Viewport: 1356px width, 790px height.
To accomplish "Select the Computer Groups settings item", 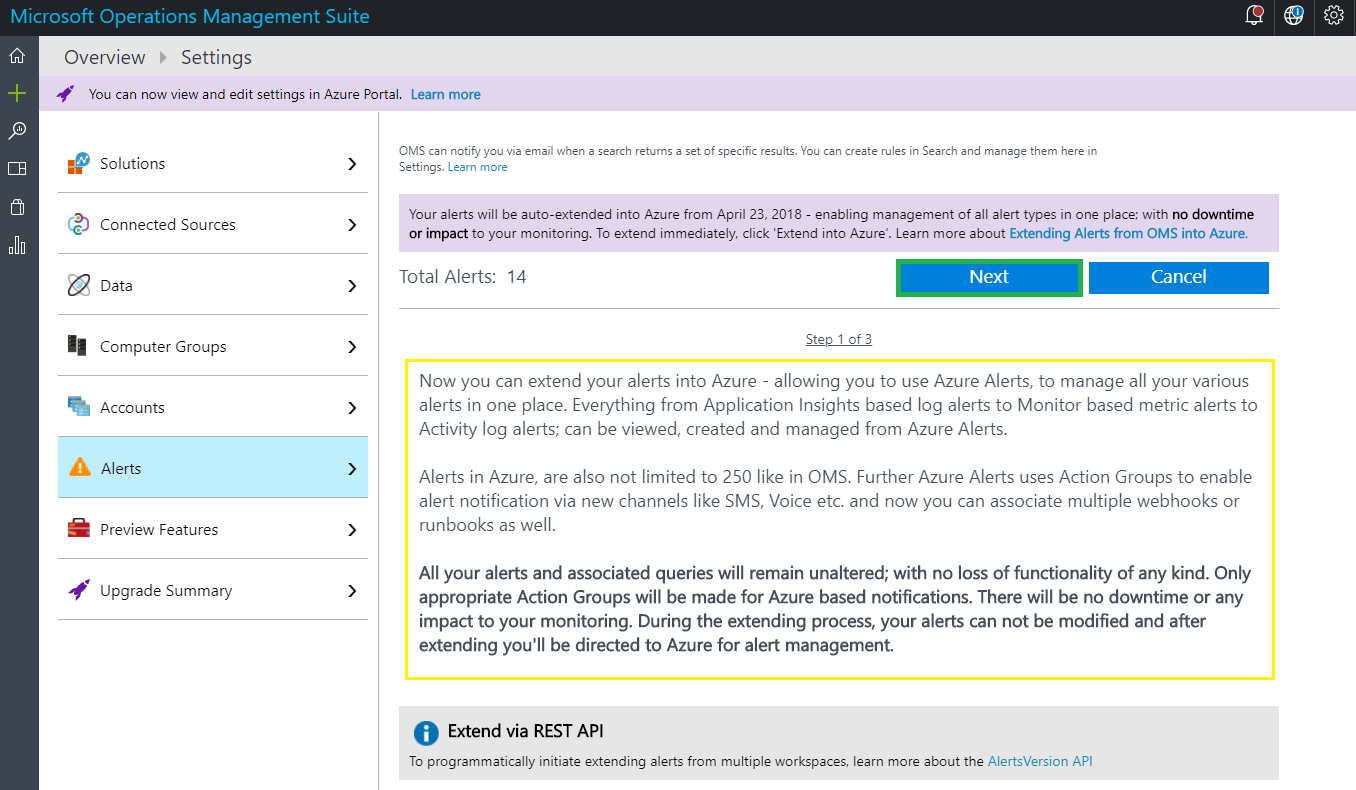I will click(x=213, y=346).
